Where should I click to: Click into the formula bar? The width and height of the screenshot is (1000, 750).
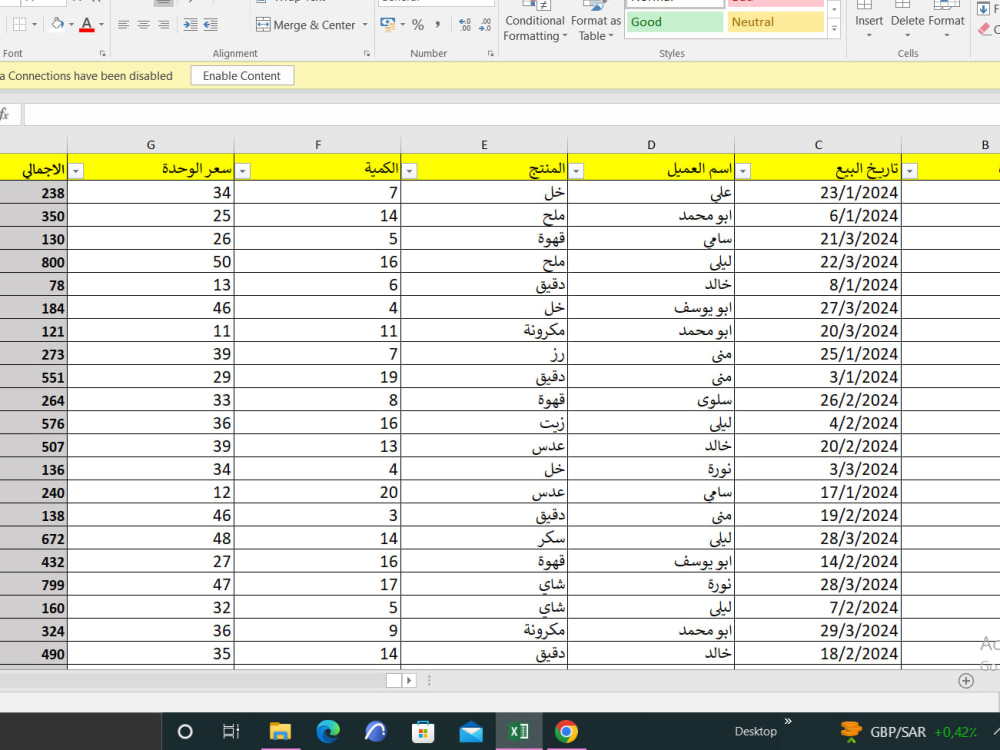coord(511,115)
